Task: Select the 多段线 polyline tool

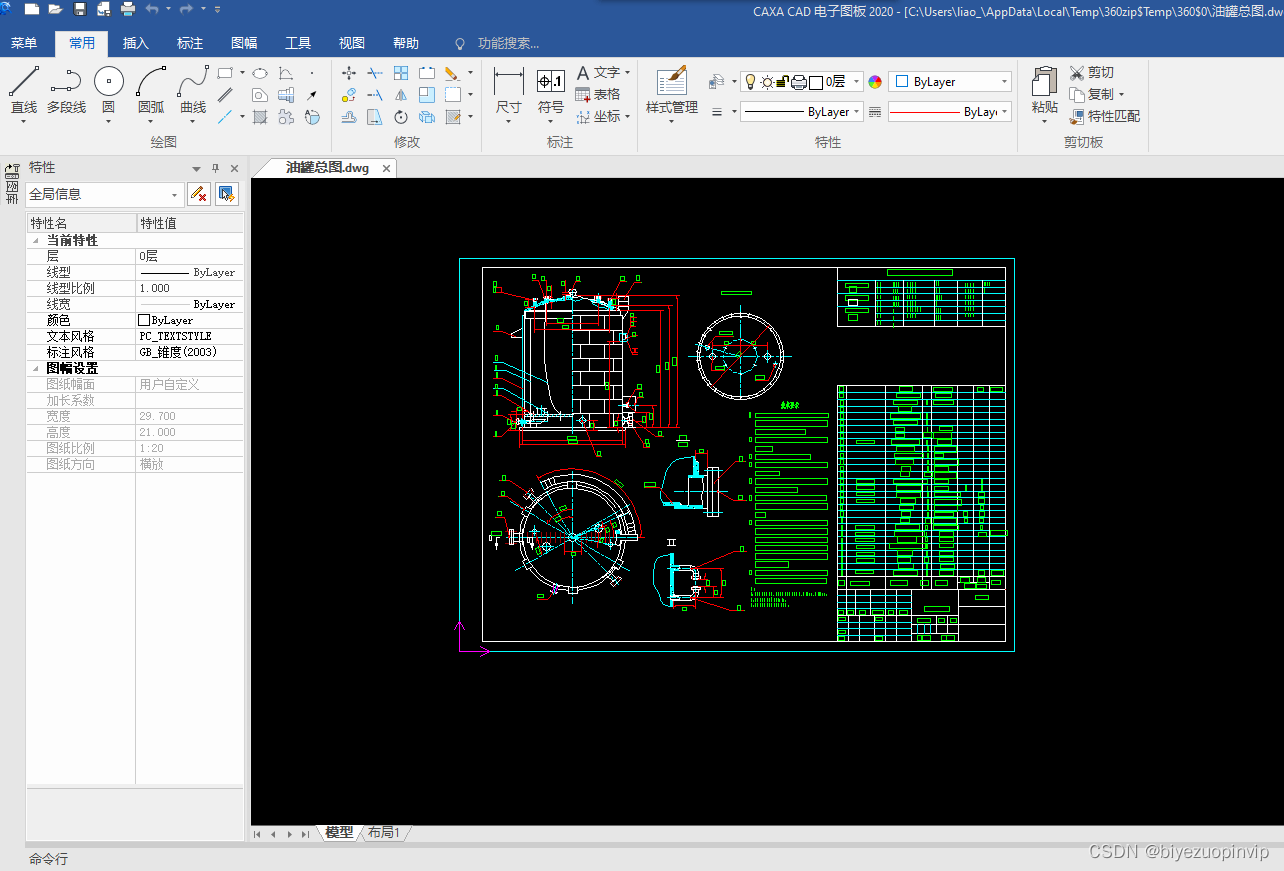Action: click(66, 90)
